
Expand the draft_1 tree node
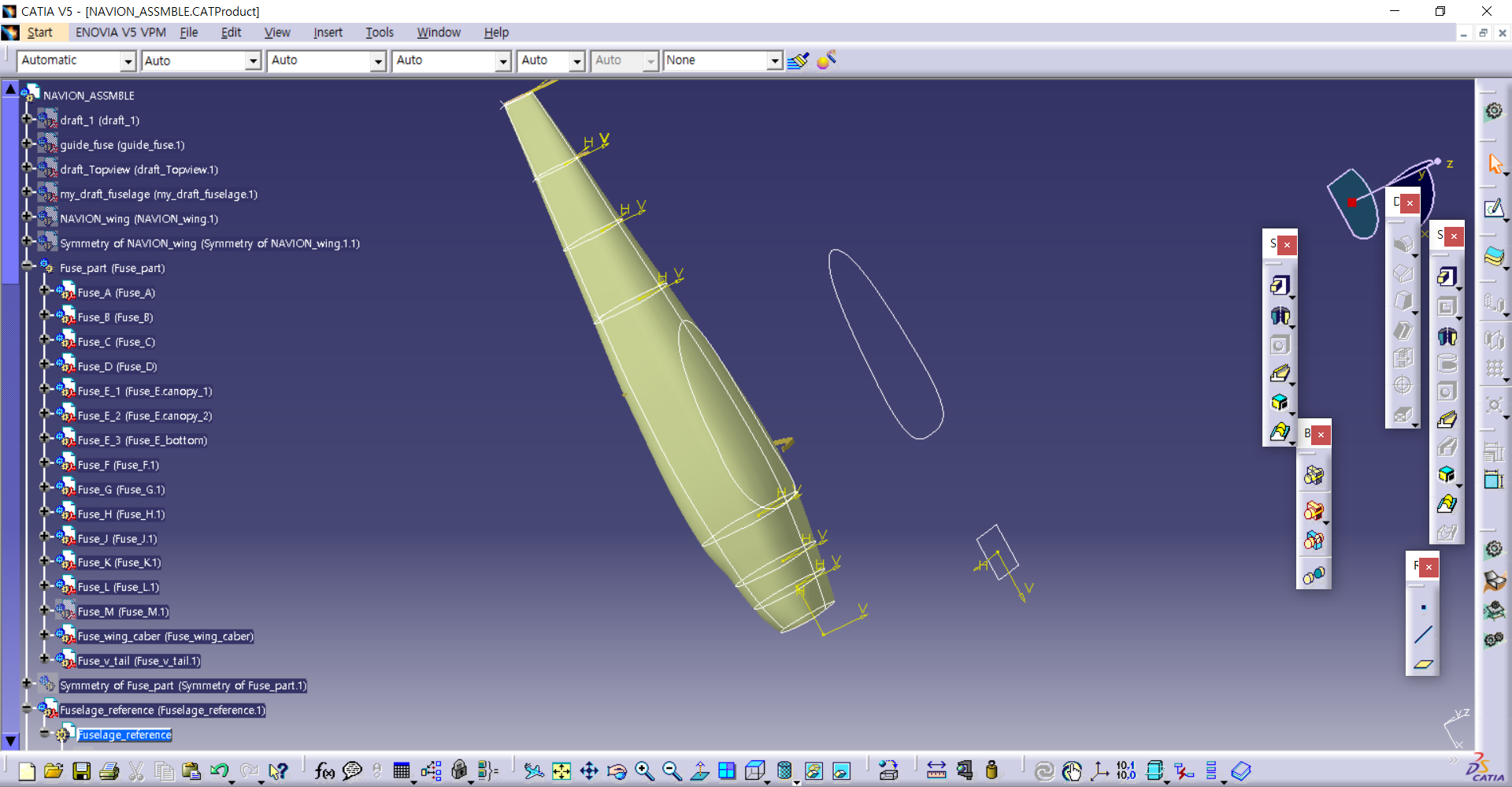tap(27, 119)
